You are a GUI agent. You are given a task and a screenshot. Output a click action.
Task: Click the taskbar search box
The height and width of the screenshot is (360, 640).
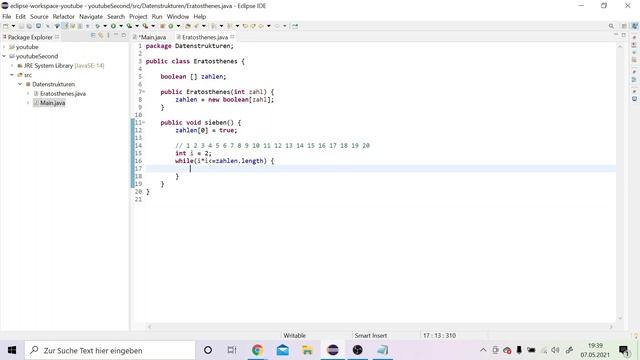(x=110, y=350)
